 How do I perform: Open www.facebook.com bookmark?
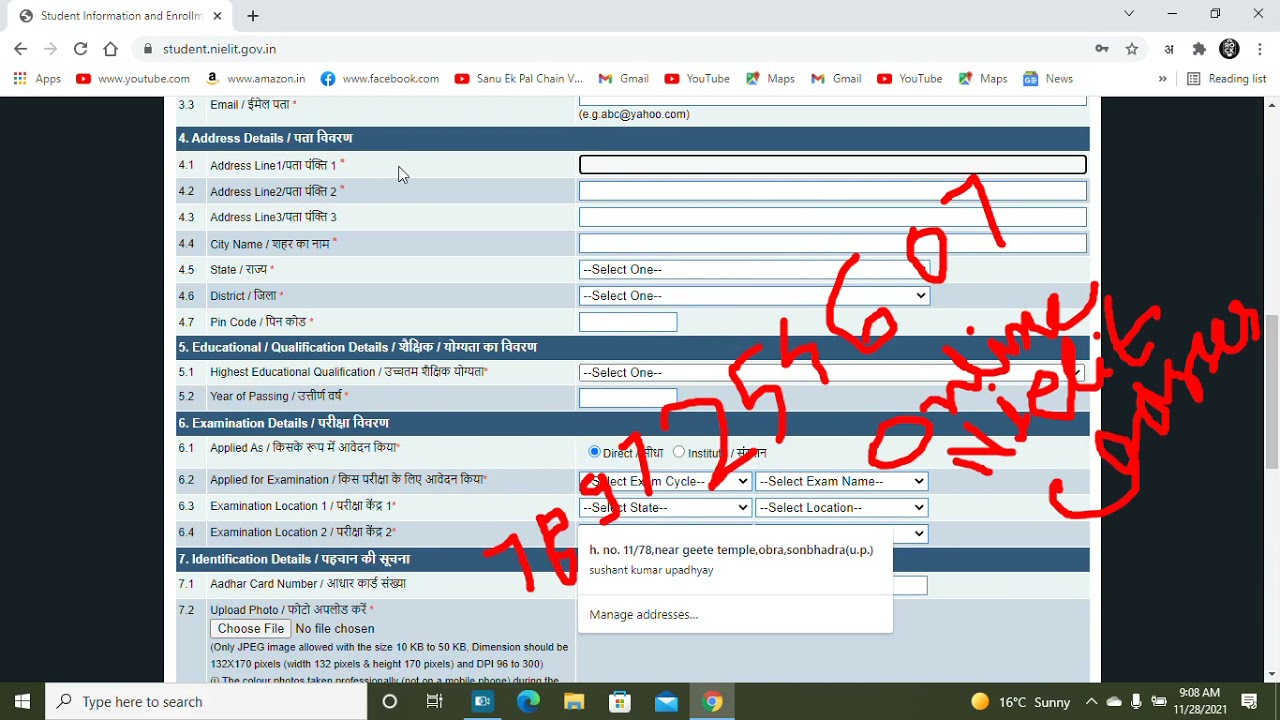(380, 79)
